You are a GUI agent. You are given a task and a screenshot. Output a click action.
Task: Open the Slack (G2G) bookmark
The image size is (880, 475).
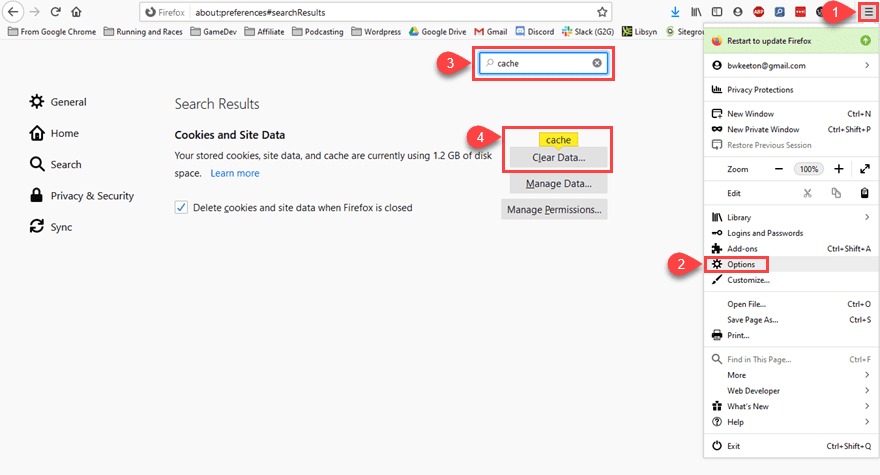click(588, 31)
